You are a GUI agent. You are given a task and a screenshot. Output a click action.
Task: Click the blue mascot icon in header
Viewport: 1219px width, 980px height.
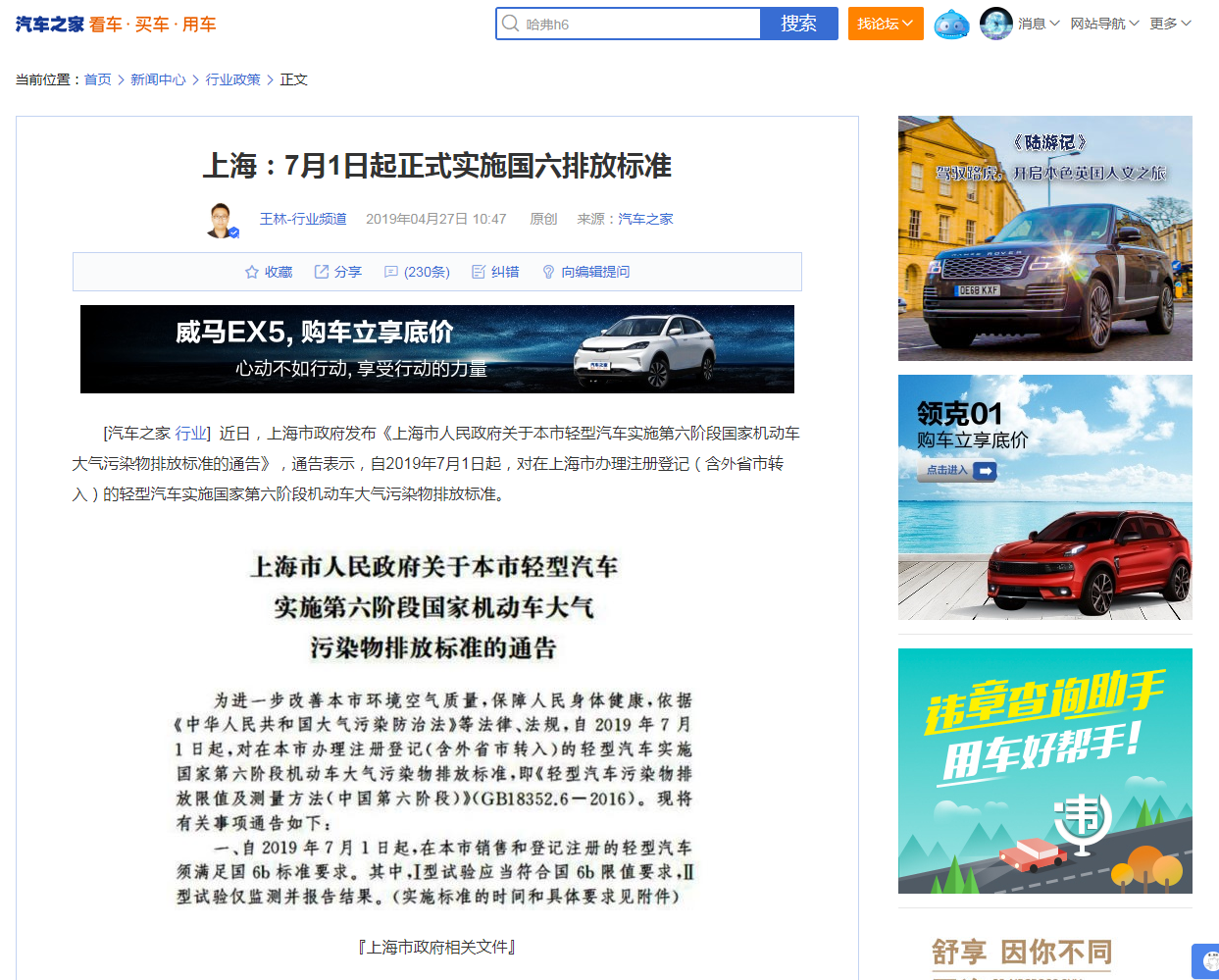click(951, 24)
